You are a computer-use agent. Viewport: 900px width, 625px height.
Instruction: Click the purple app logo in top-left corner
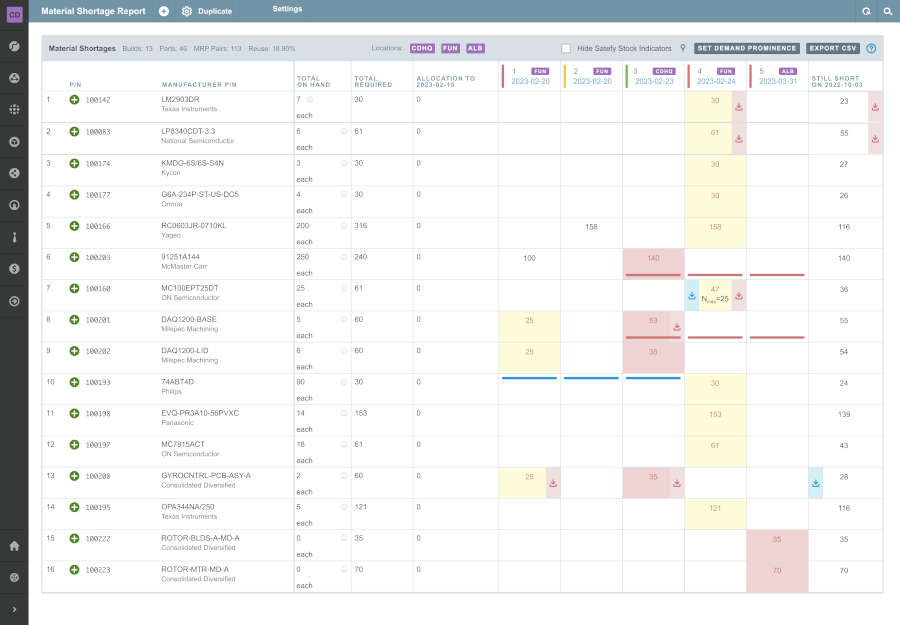14,14
